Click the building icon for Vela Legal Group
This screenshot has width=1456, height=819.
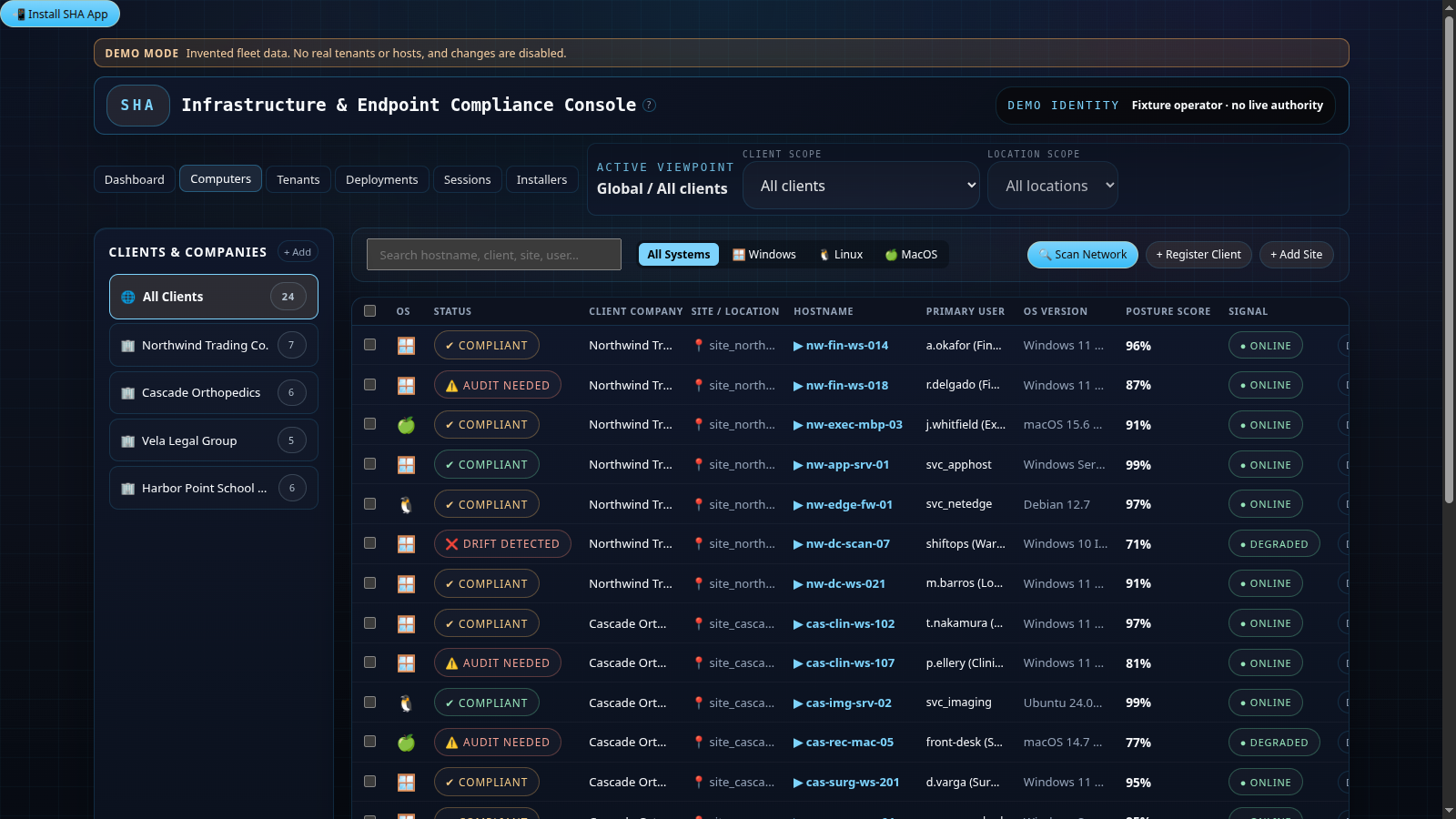tap(128, 441)
